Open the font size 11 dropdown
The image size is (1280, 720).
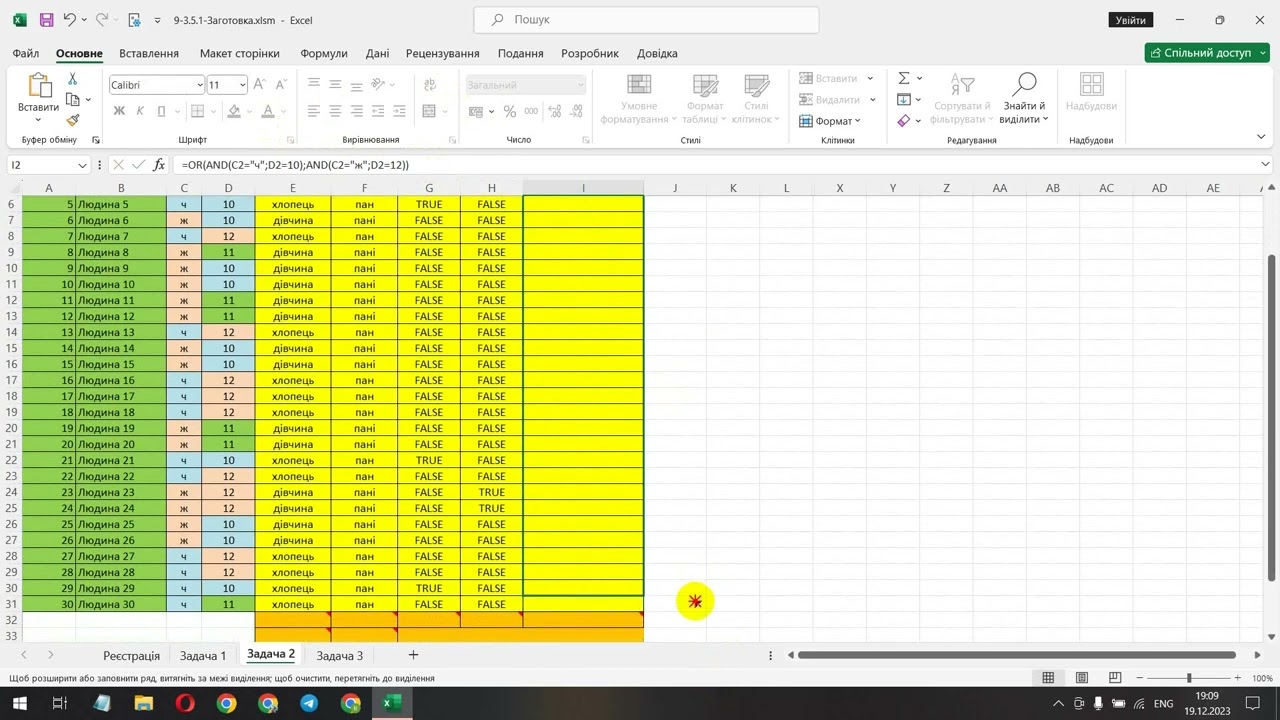click(x=241, y=86)
